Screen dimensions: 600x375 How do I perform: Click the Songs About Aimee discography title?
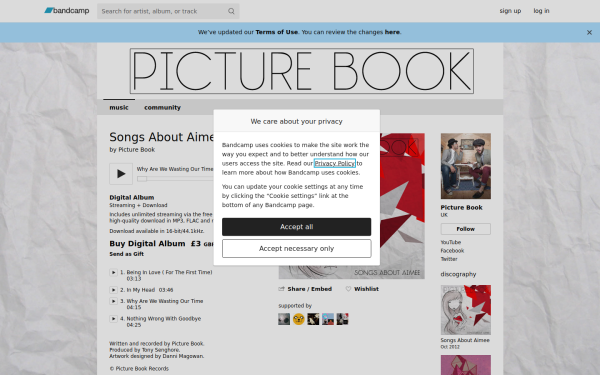pos(465,340)
